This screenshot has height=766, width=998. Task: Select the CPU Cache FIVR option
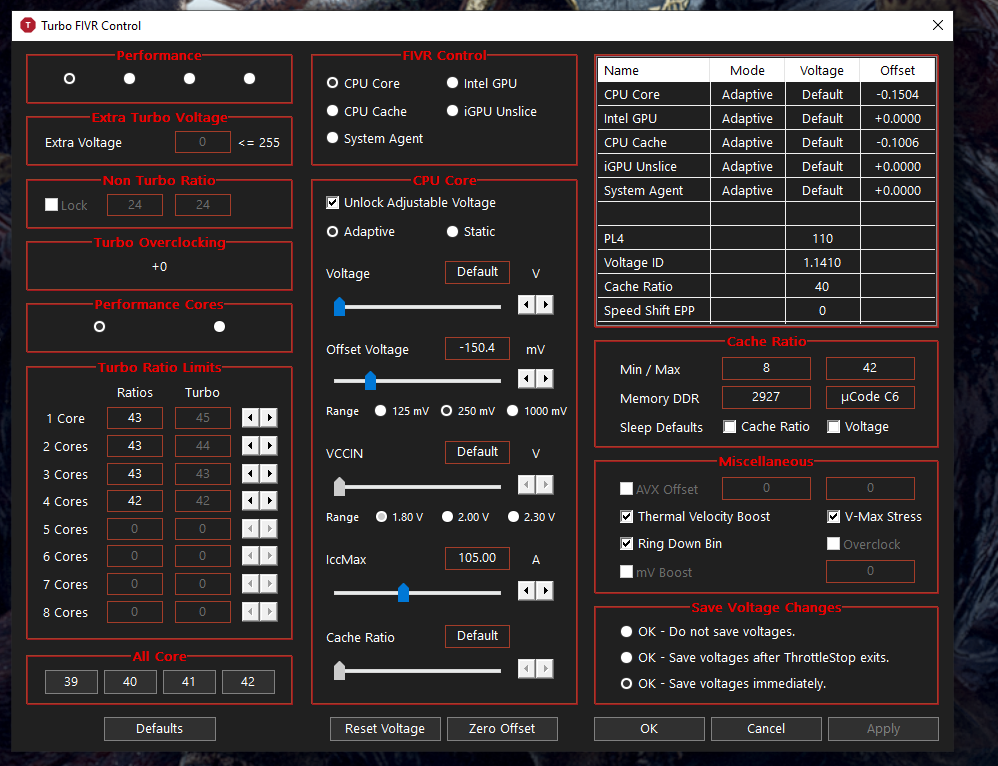coord(367,111)
